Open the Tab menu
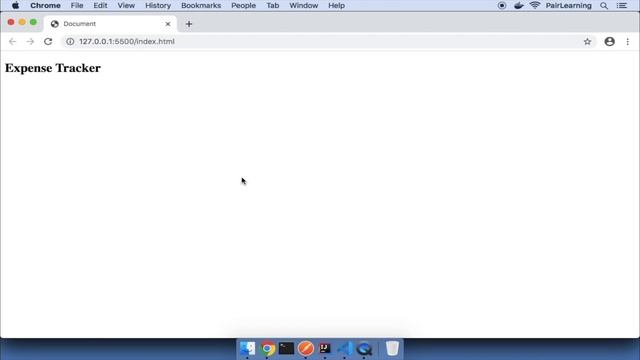 [x=273, y=6]
